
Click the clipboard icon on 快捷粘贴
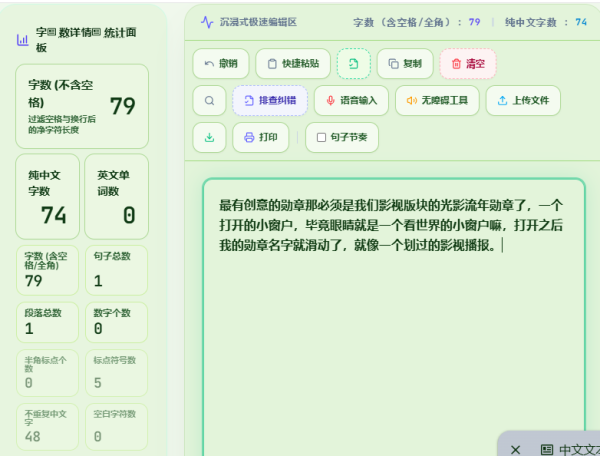coord(272,64)
